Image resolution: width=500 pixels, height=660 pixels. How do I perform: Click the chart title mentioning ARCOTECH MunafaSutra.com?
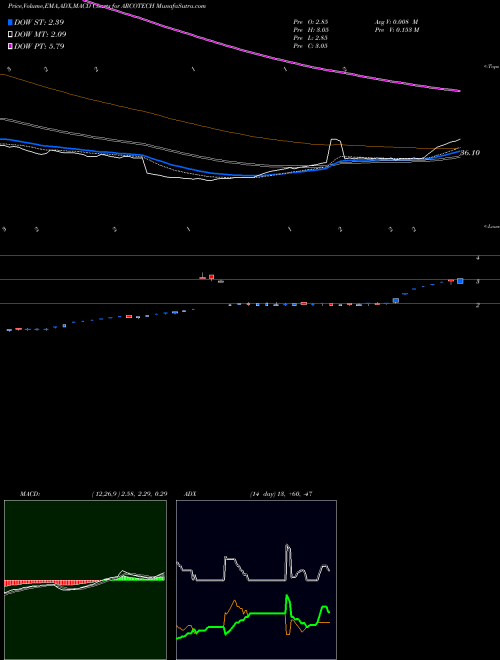[x=106, y=7]
